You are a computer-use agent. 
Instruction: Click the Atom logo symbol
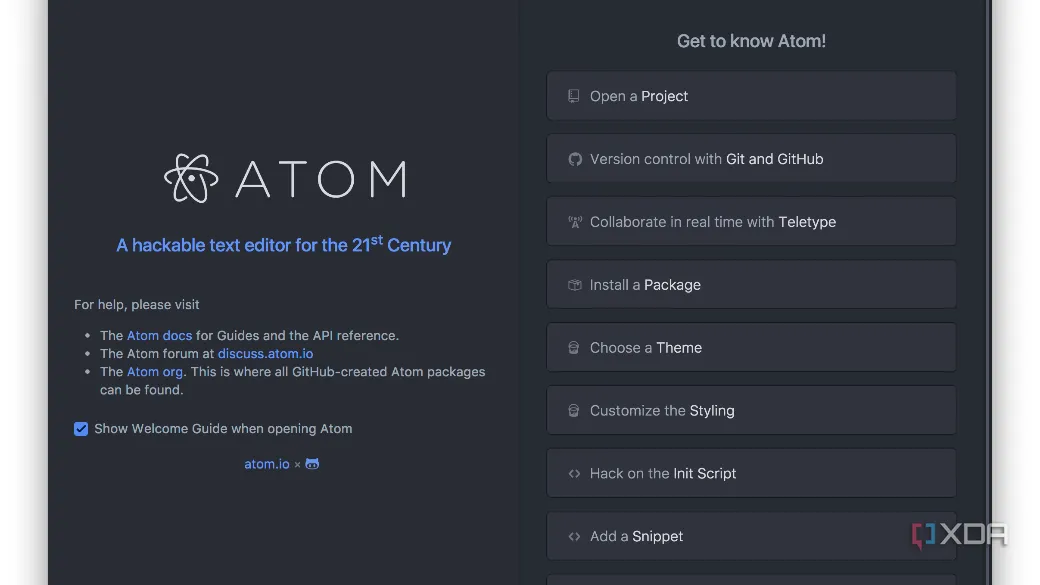click(x=191, y=178)
